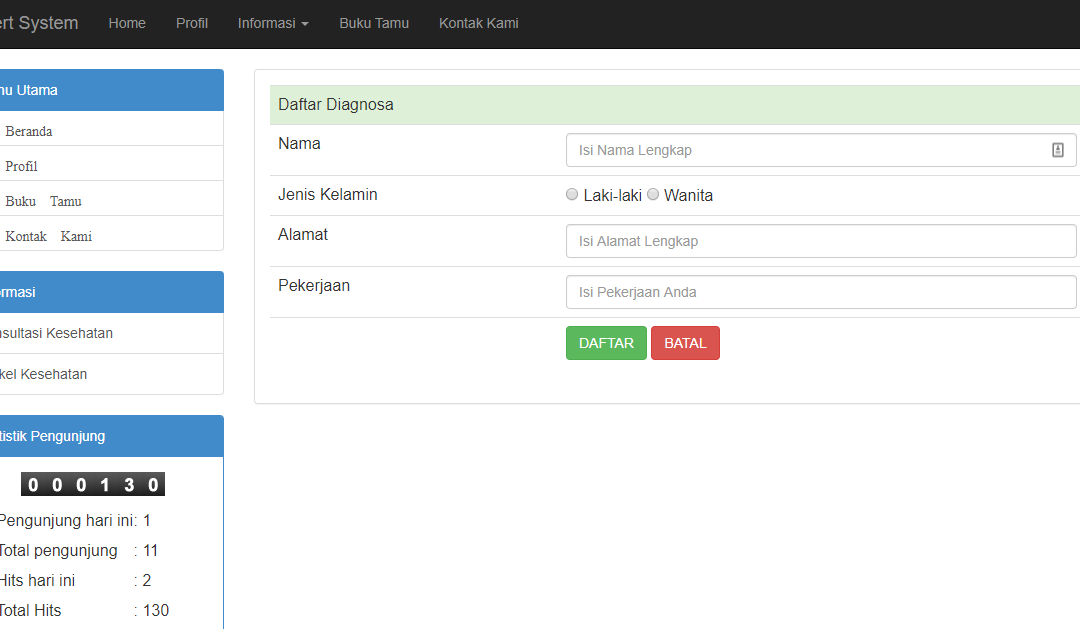Focus the Isi Alamat Lengkap field
1080x629 pixels.
(821, 241)
